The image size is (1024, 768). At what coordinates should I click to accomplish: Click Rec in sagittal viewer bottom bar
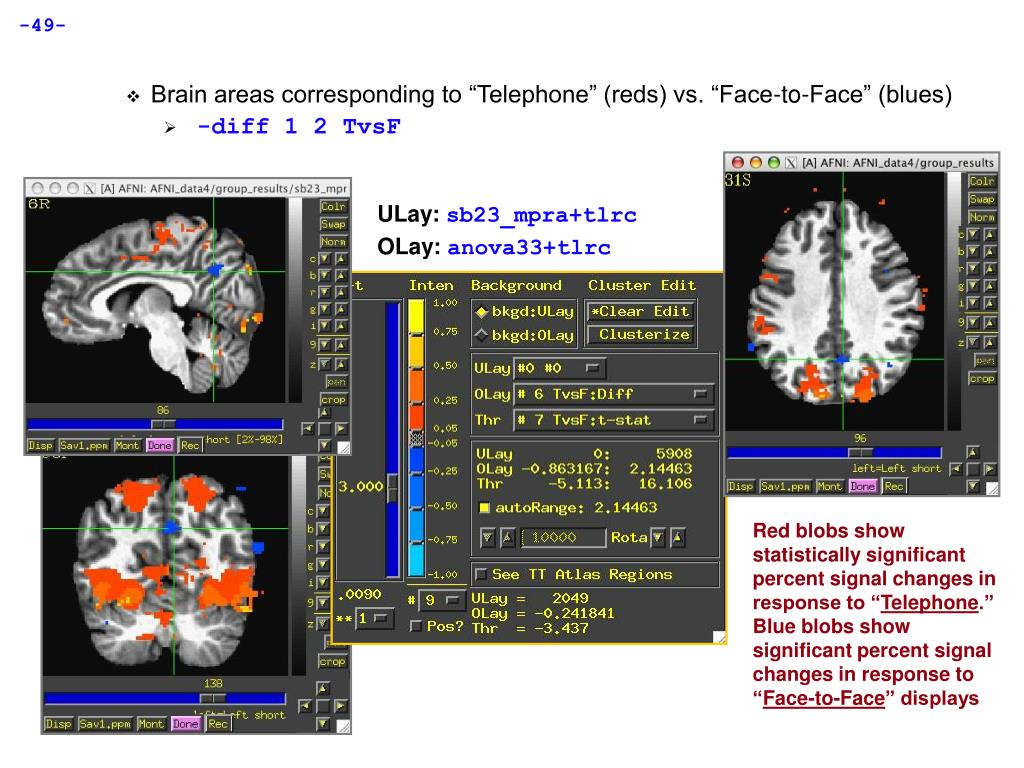189,445
